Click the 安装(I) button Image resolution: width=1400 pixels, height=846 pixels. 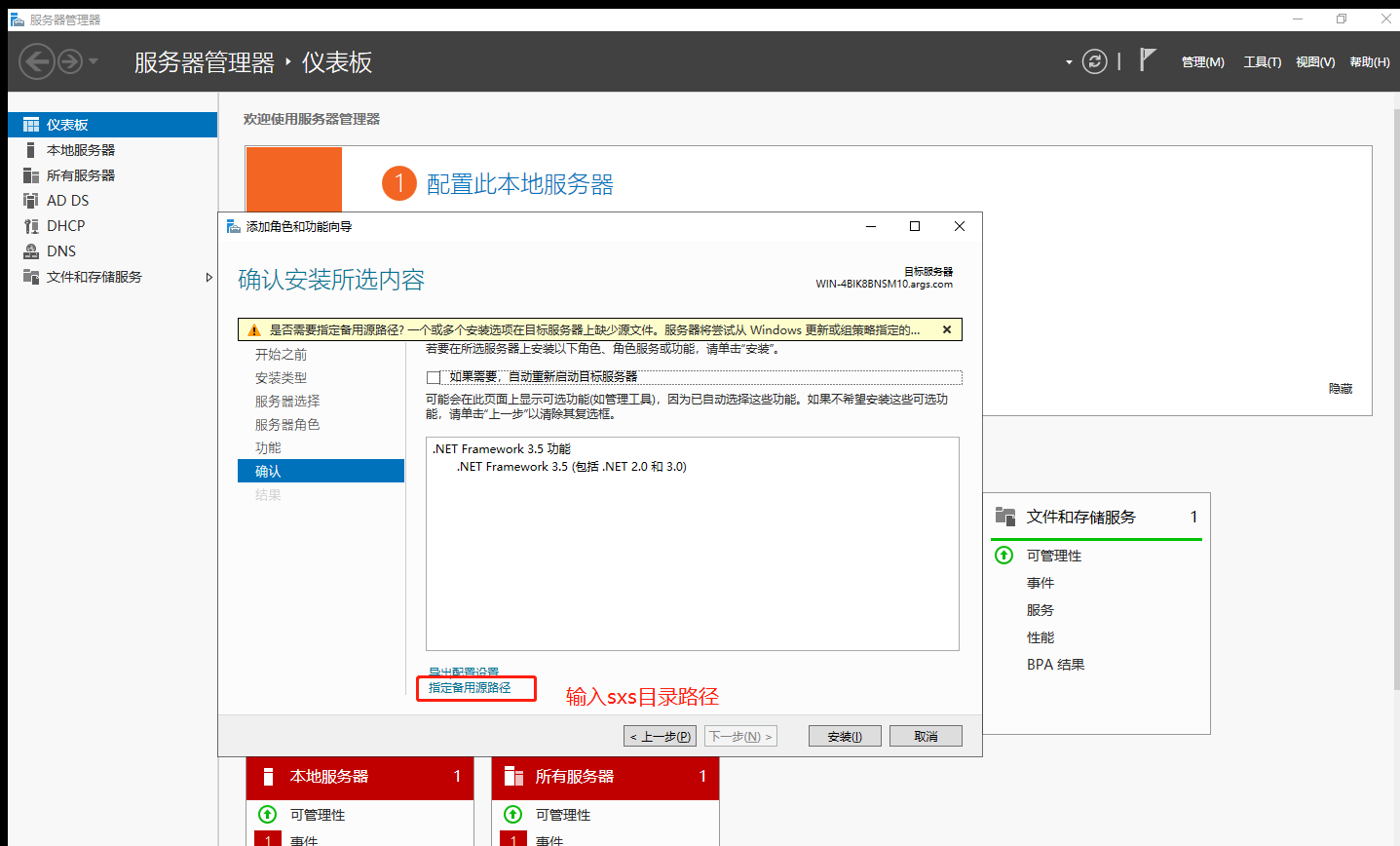[844, 735]
